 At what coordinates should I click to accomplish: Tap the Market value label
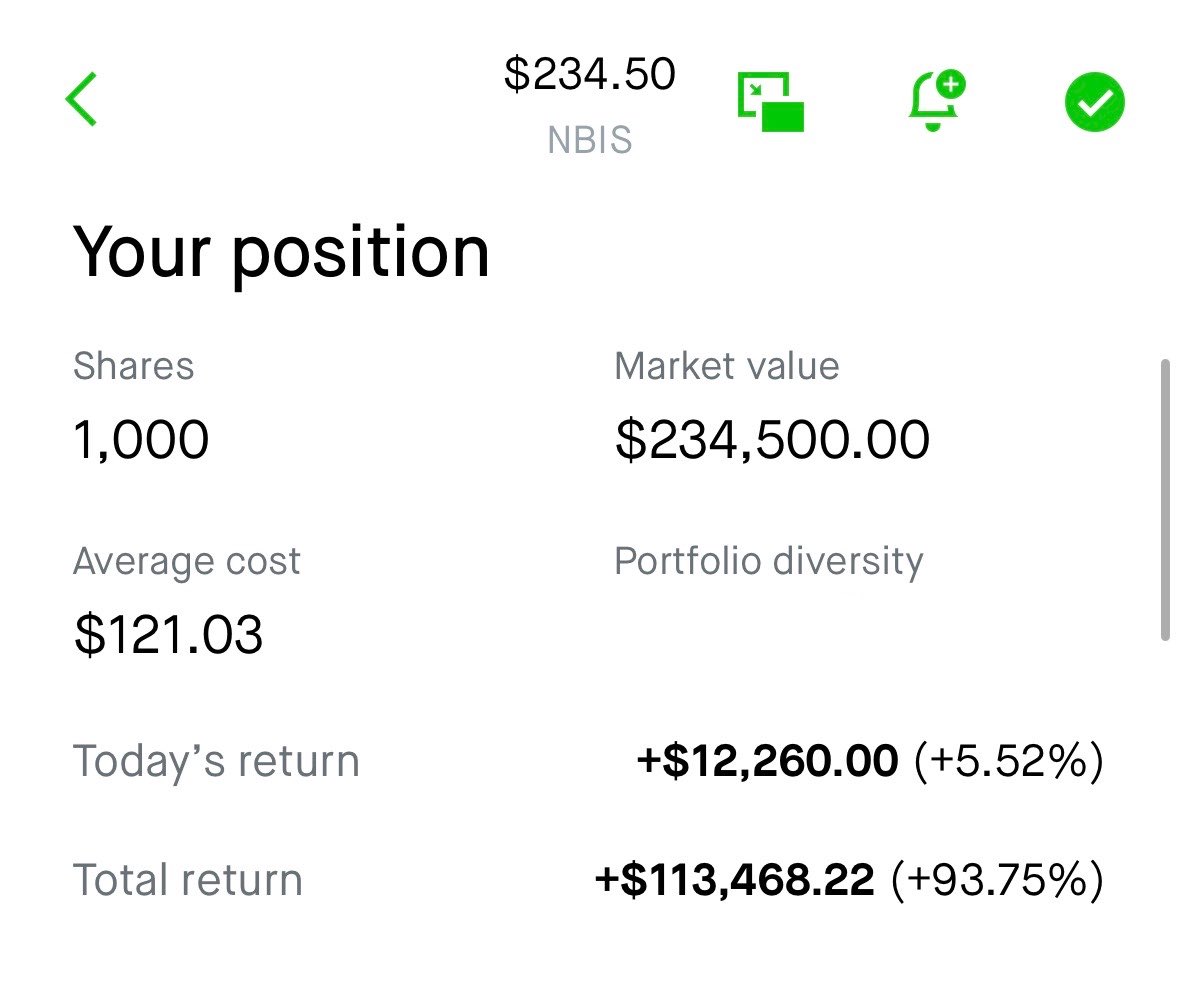coord(726,366)
